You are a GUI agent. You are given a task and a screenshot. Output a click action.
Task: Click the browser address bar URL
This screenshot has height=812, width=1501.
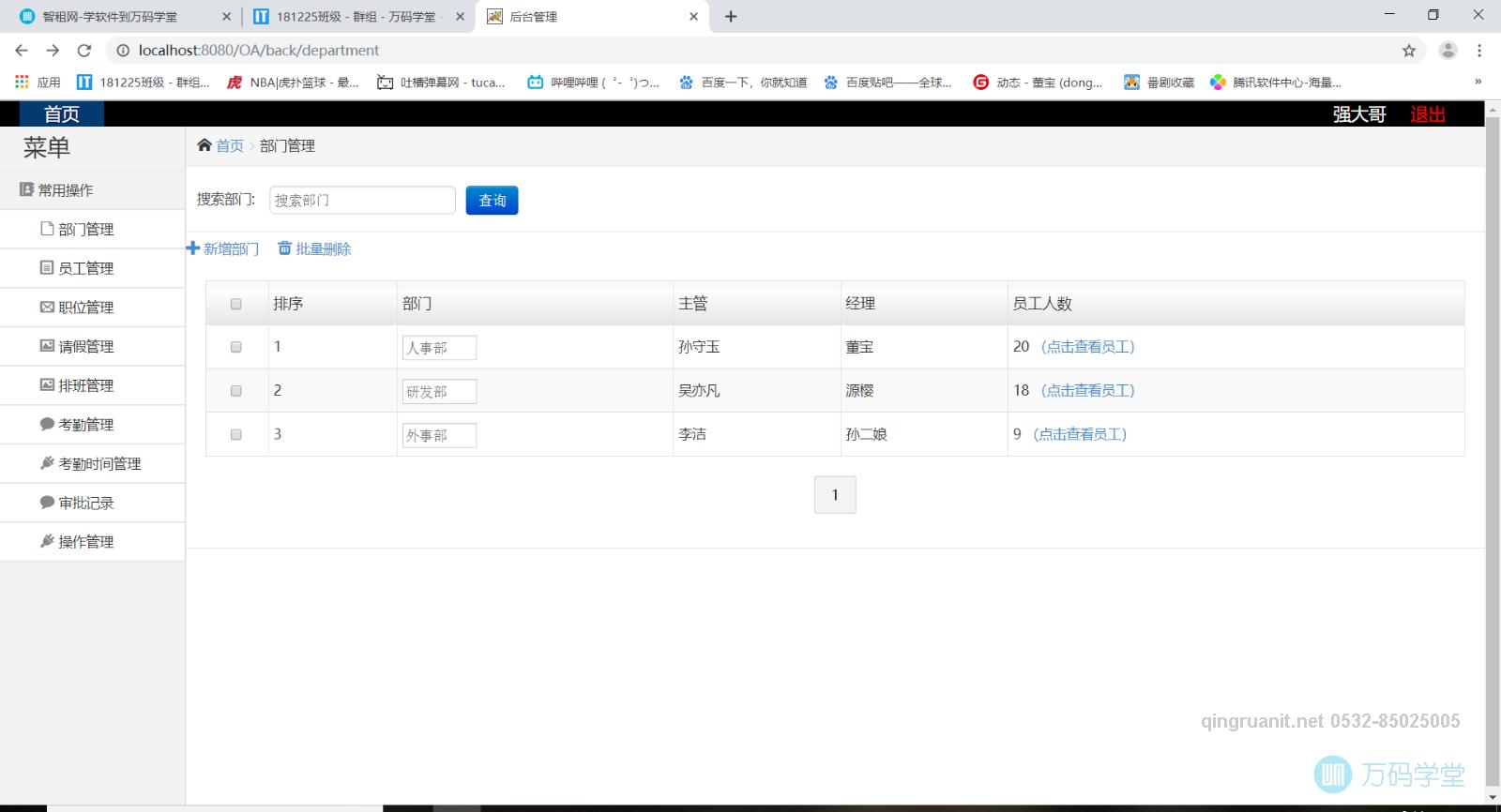coord(259,51)
